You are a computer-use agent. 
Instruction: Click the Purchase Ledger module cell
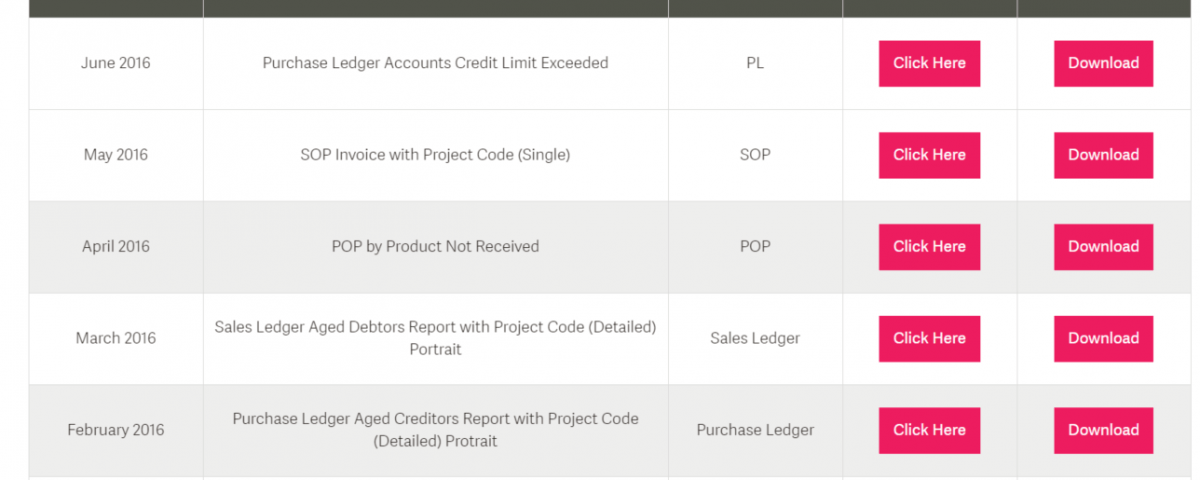tap(755, 430)
